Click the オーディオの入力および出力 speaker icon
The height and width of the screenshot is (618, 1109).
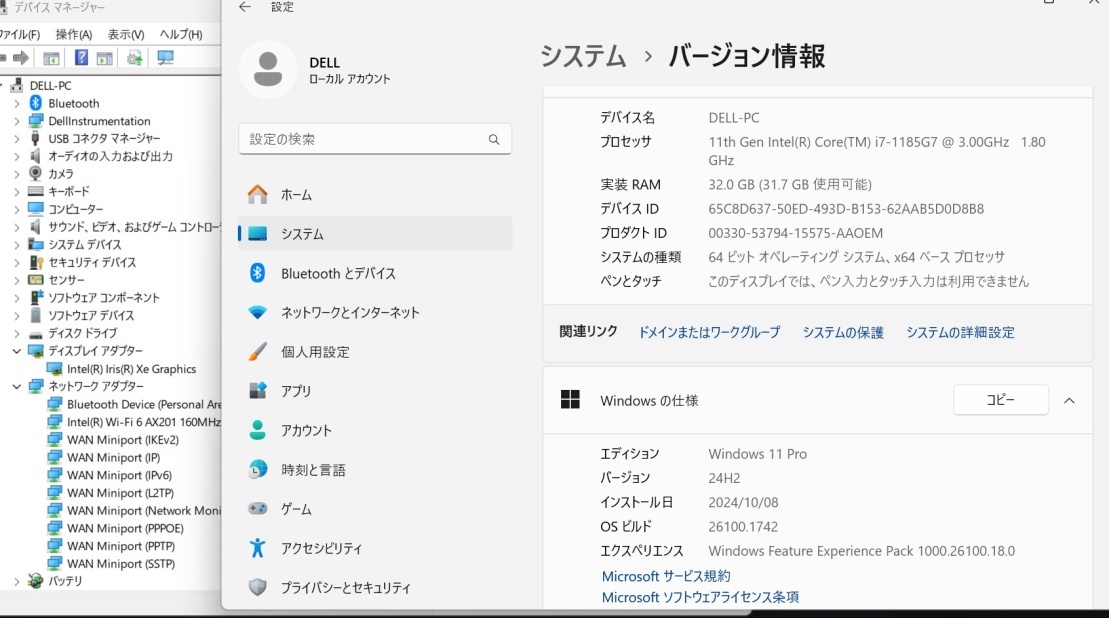coord(35,156)
